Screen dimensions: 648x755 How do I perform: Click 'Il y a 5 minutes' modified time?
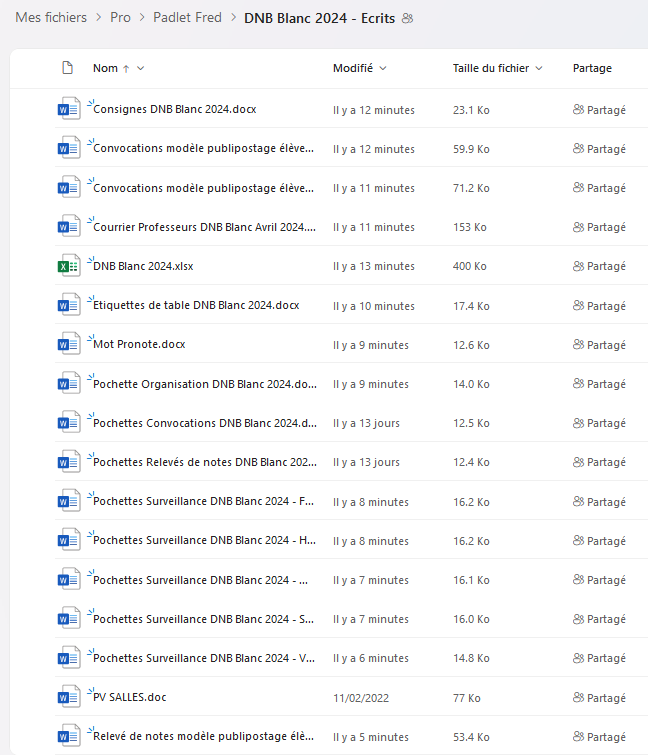(371, 737)
